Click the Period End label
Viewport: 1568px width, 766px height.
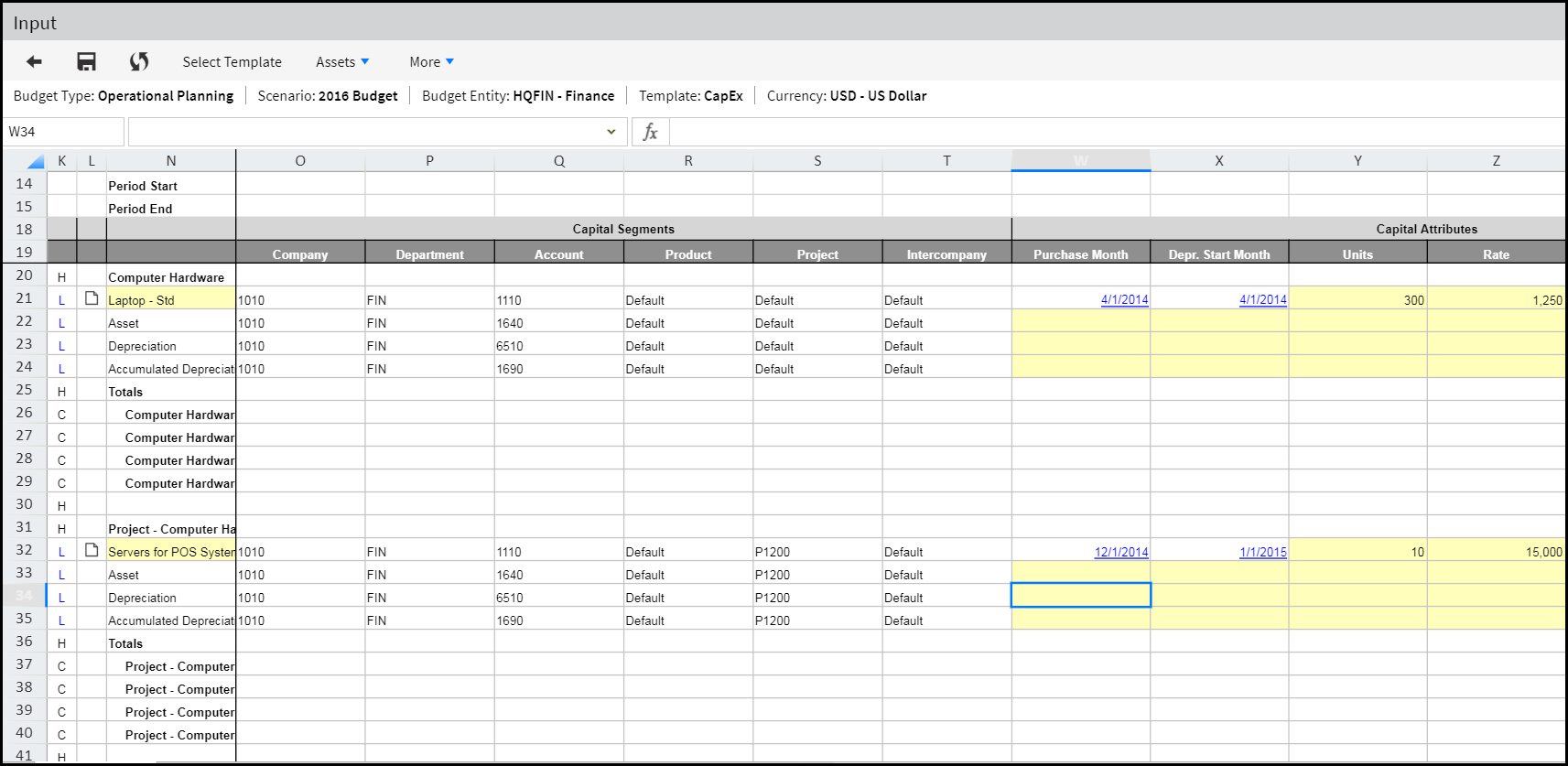point(140,209)
